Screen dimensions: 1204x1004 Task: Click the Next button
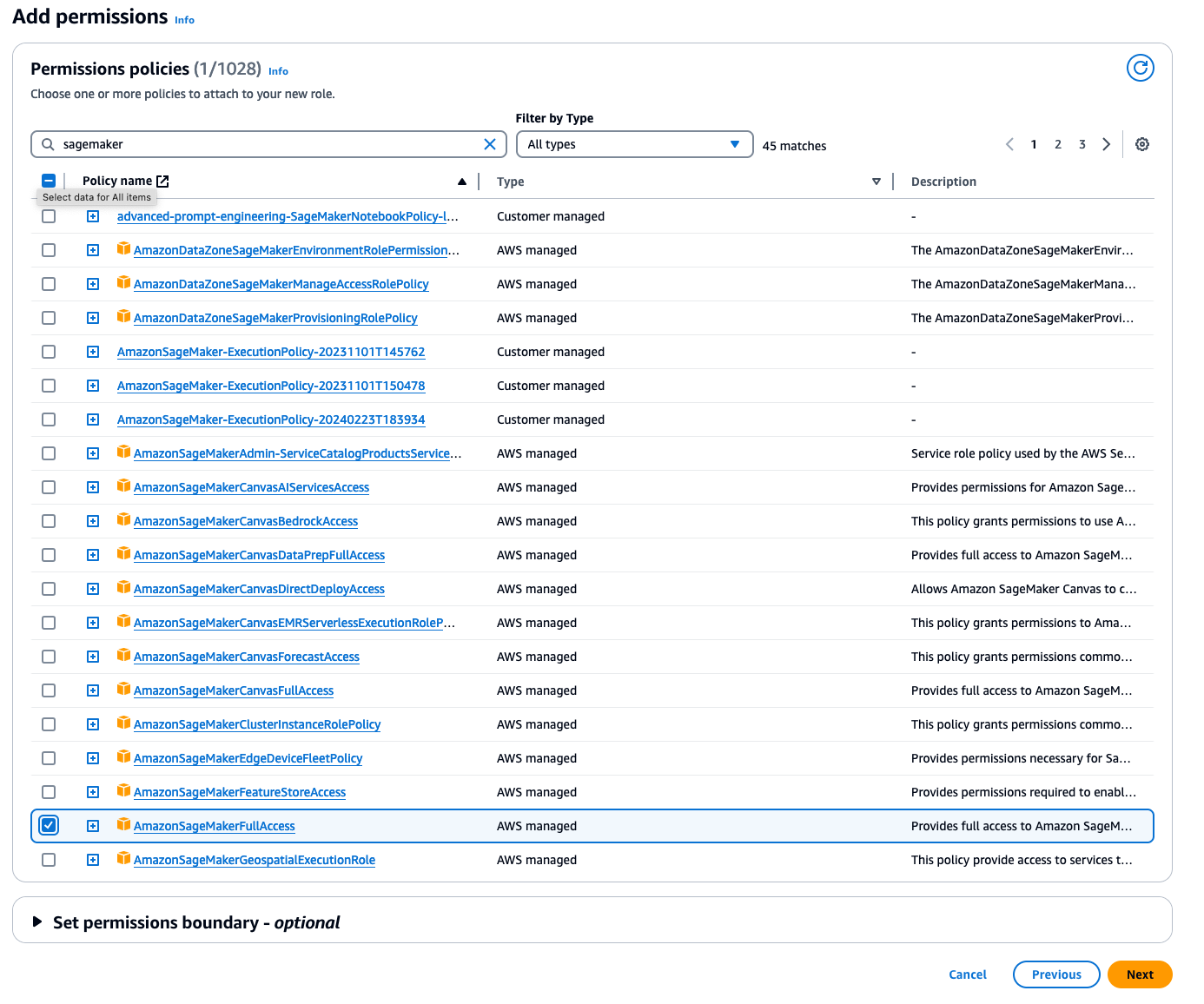click(x=1140, y=974)
